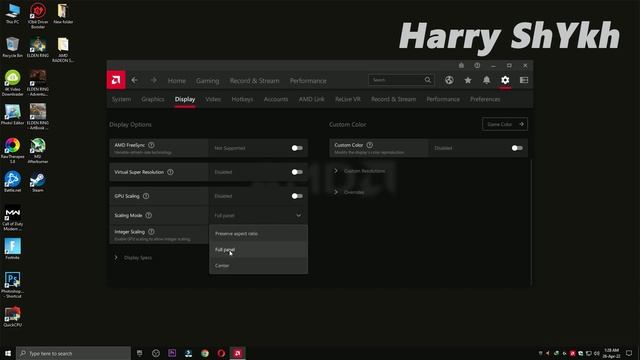Open This PC desktop icon
The width and height of the screenshot is (640, 360).
point(12,13)
